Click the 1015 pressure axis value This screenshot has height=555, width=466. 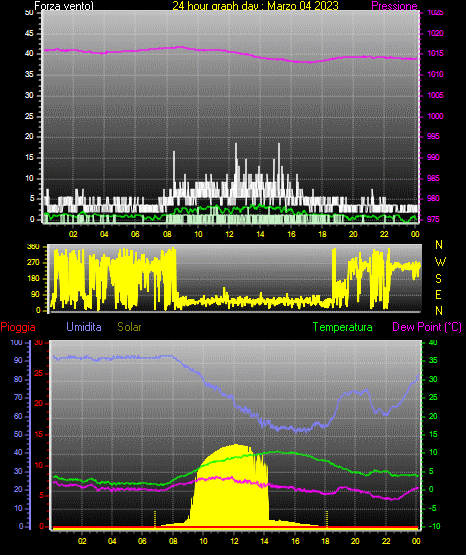click(x=435, y=53)
